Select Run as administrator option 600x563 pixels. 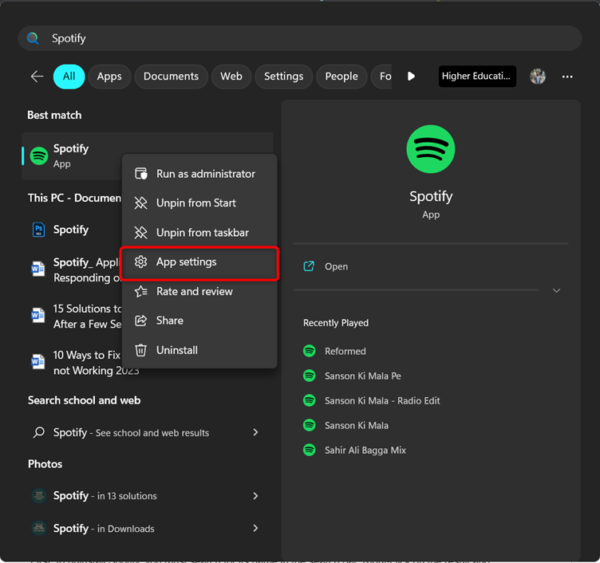click(x=205, y=174)
